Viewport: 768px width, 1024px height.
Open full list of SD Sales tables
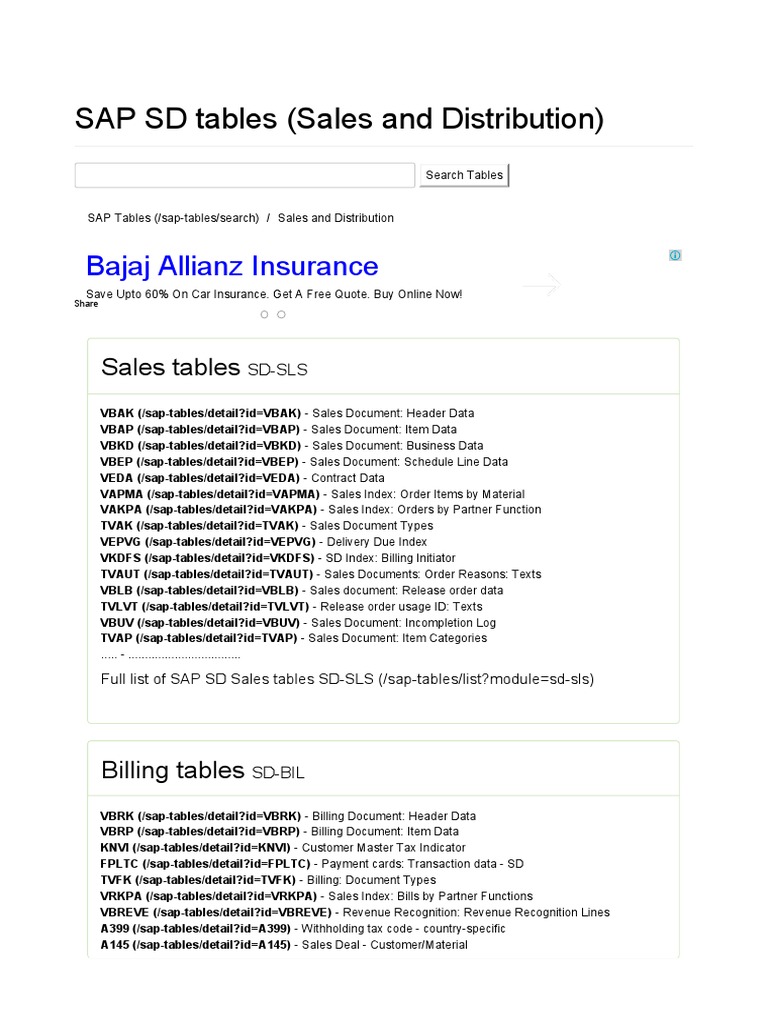click(x=347, y=679)
